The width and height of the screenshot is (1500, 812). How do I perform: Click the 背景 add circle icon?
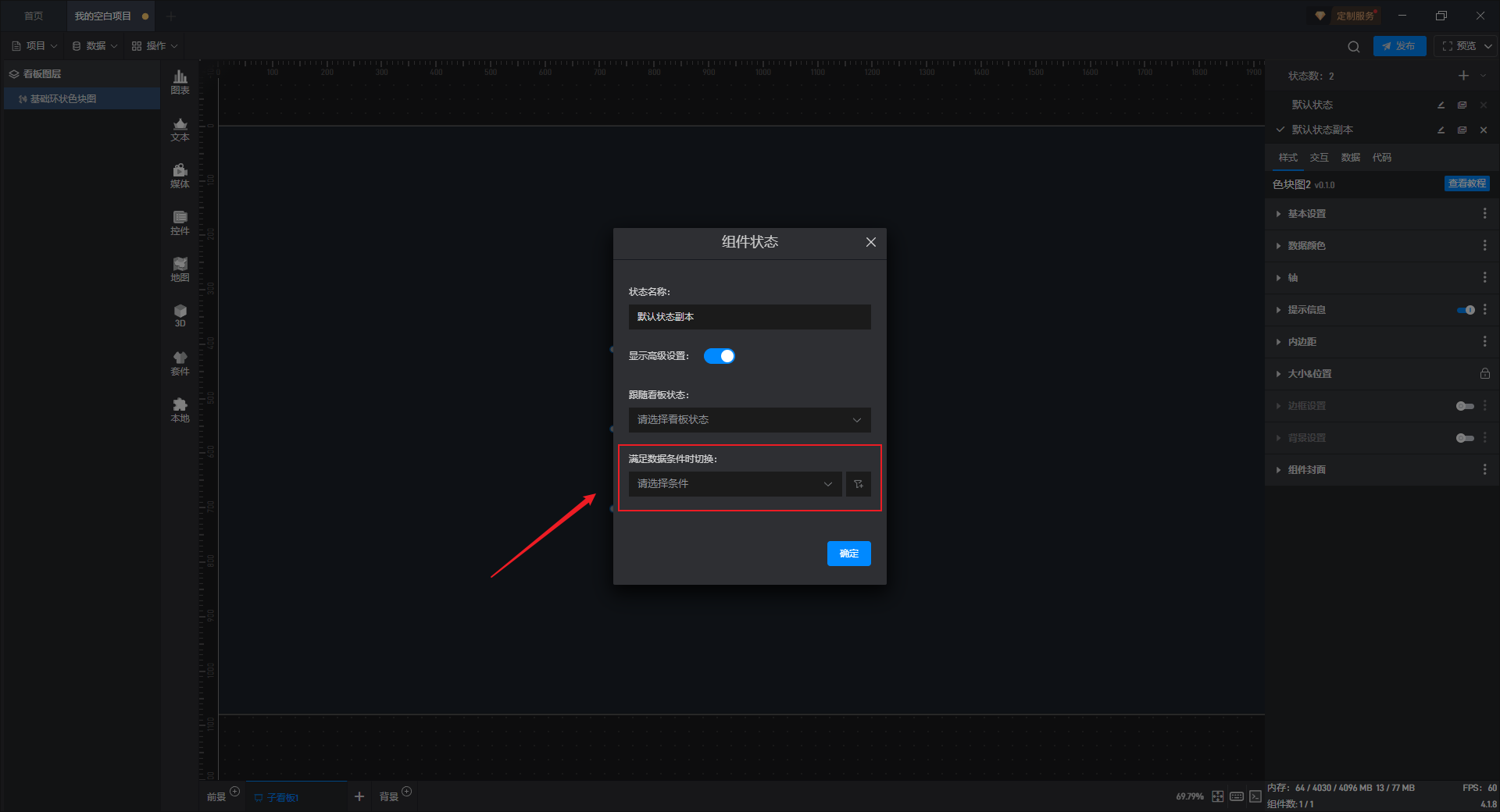tap(407, 792)
